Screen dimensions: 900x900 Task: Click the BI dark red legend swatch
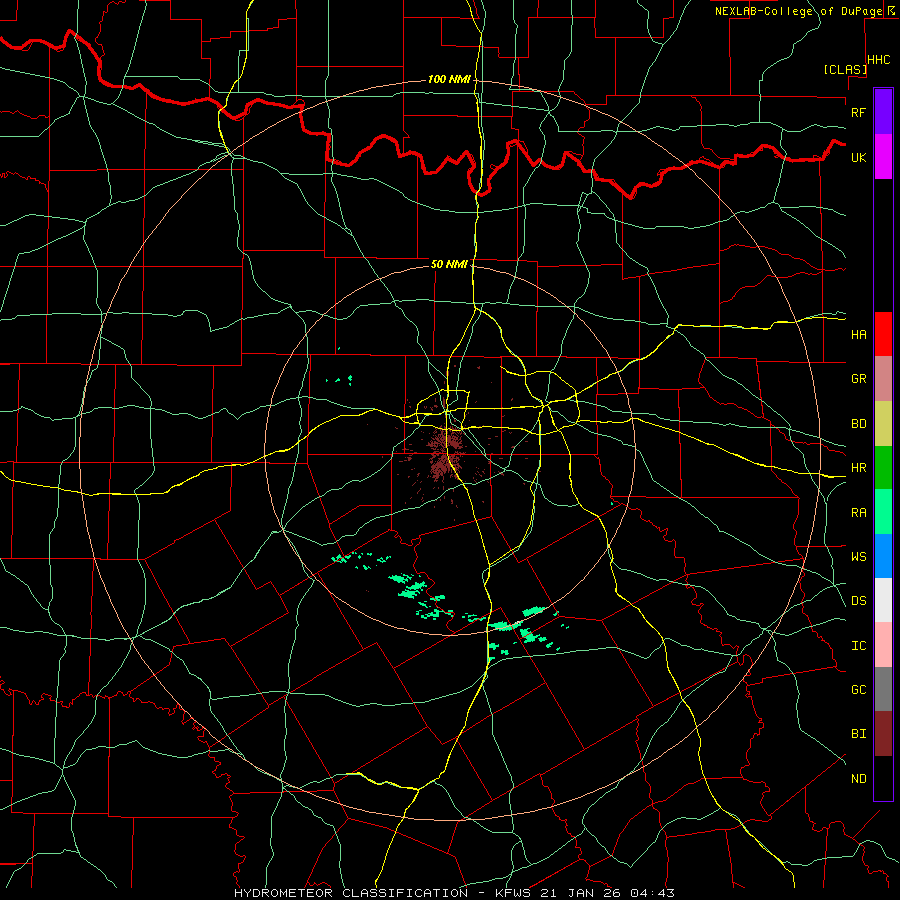pos(883,734)
